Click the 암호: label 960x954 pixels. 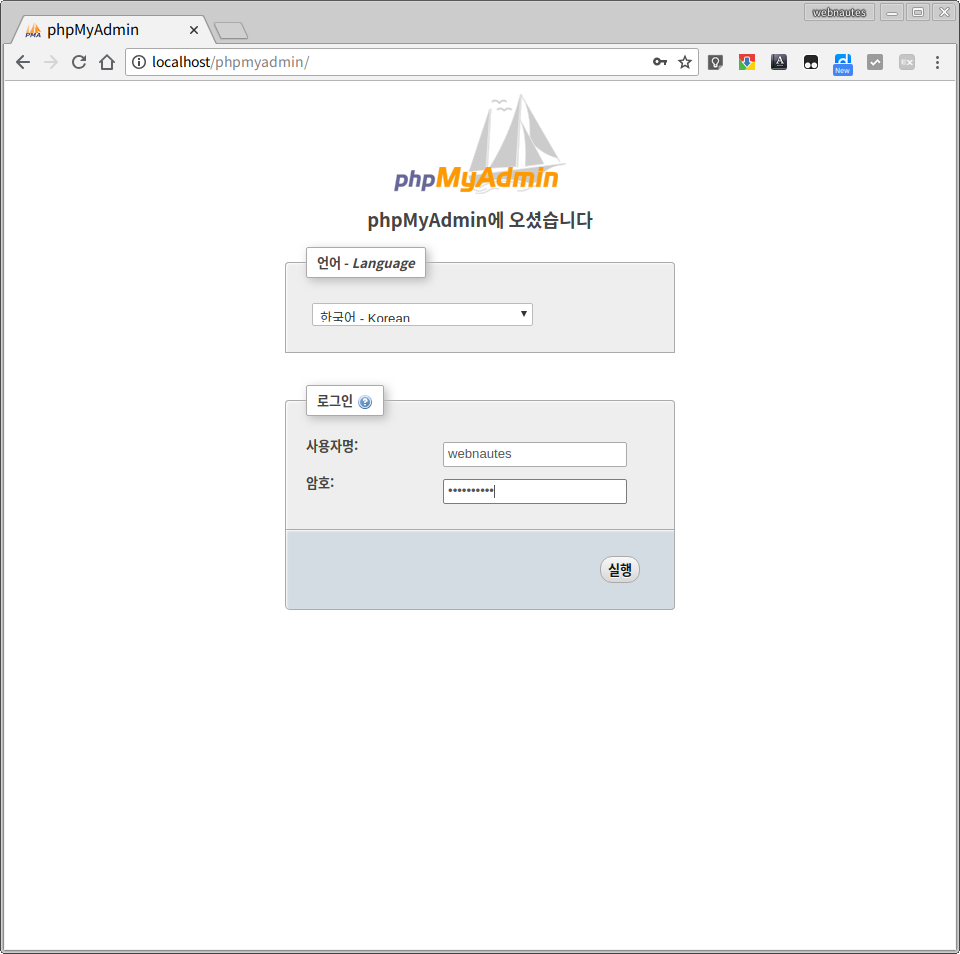click(320, 483)
